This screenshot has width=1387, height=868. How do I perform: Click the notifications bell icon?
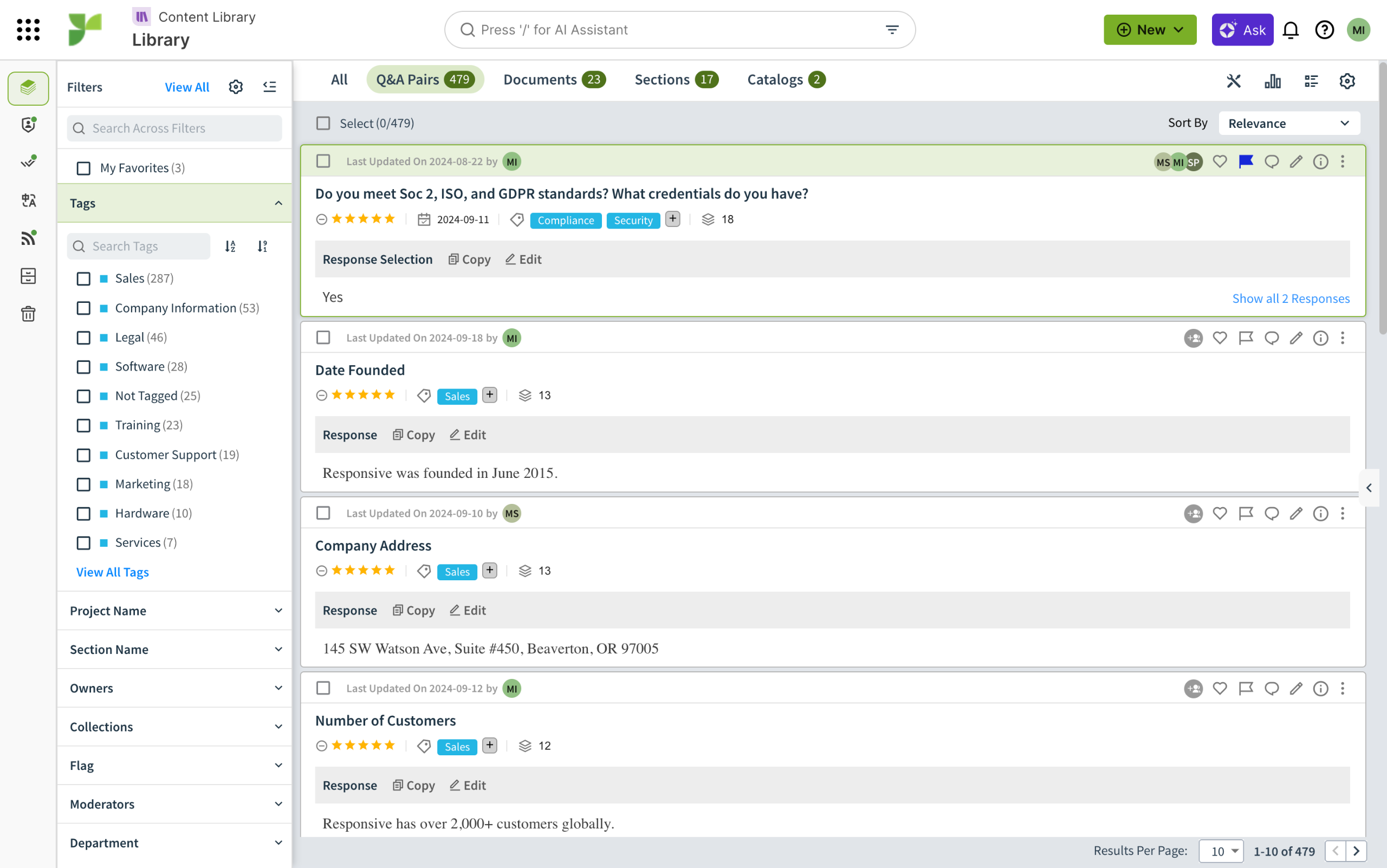1290,30
